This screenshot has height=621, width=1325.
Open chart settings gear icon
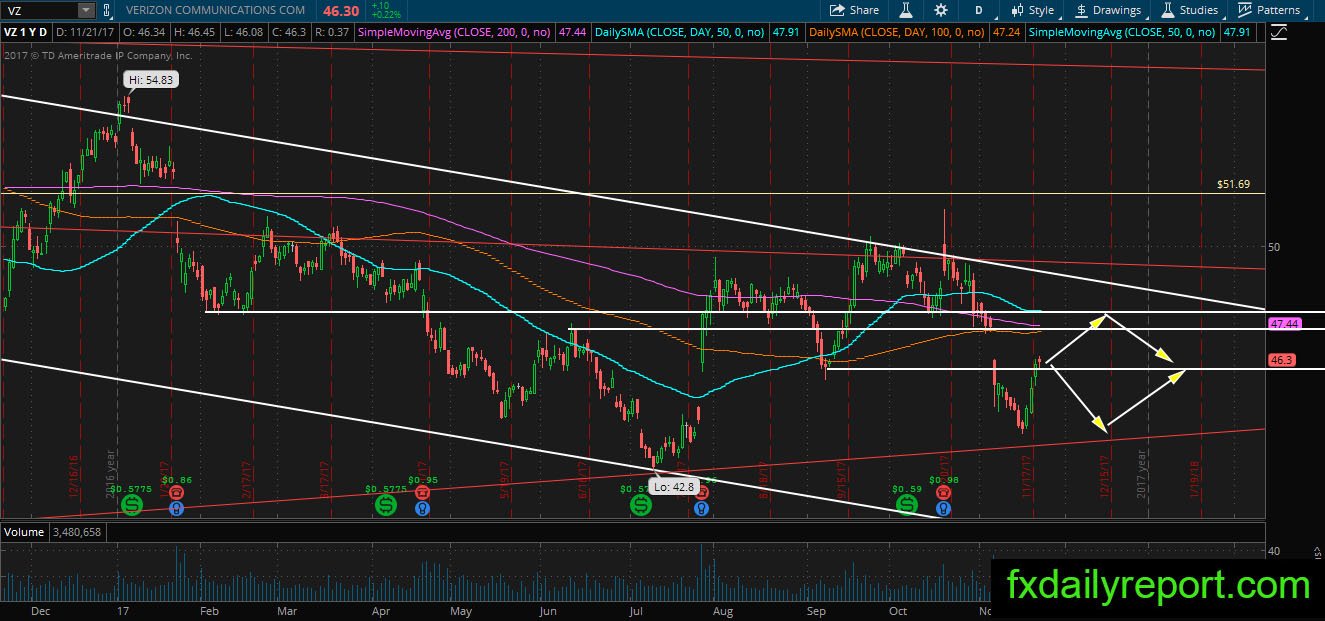tap(941, 10)
